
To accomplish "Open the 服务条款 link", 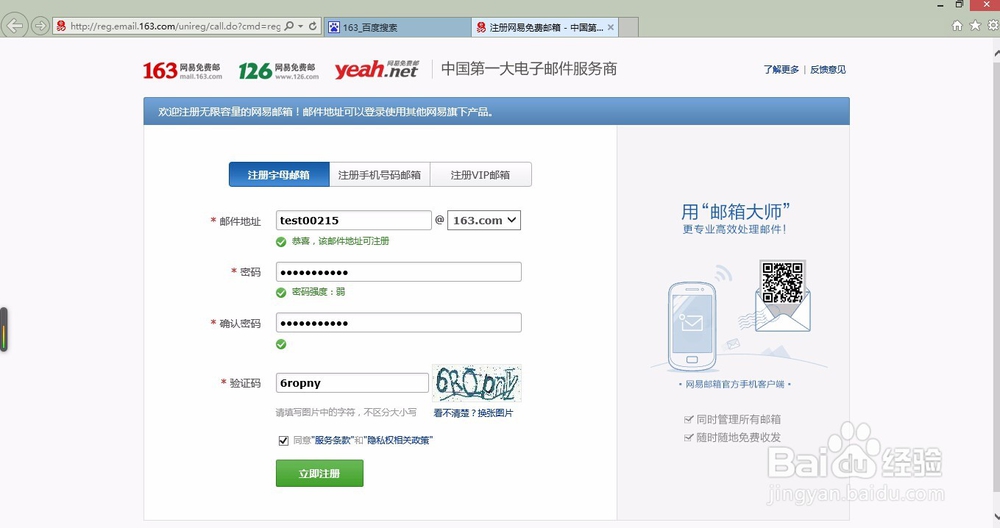I will 332,440.
